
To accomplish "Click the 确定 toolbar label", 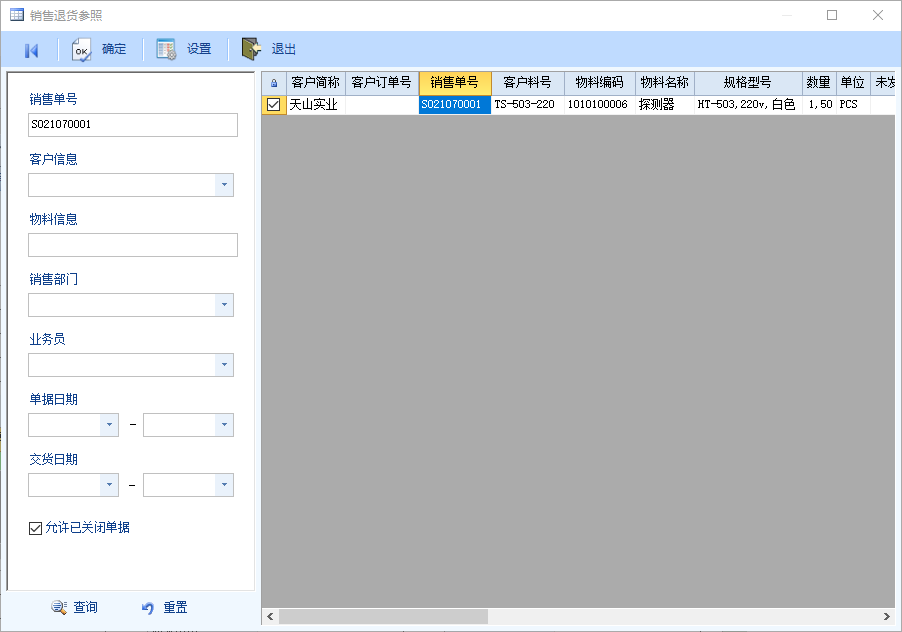I will coord(114,49).
